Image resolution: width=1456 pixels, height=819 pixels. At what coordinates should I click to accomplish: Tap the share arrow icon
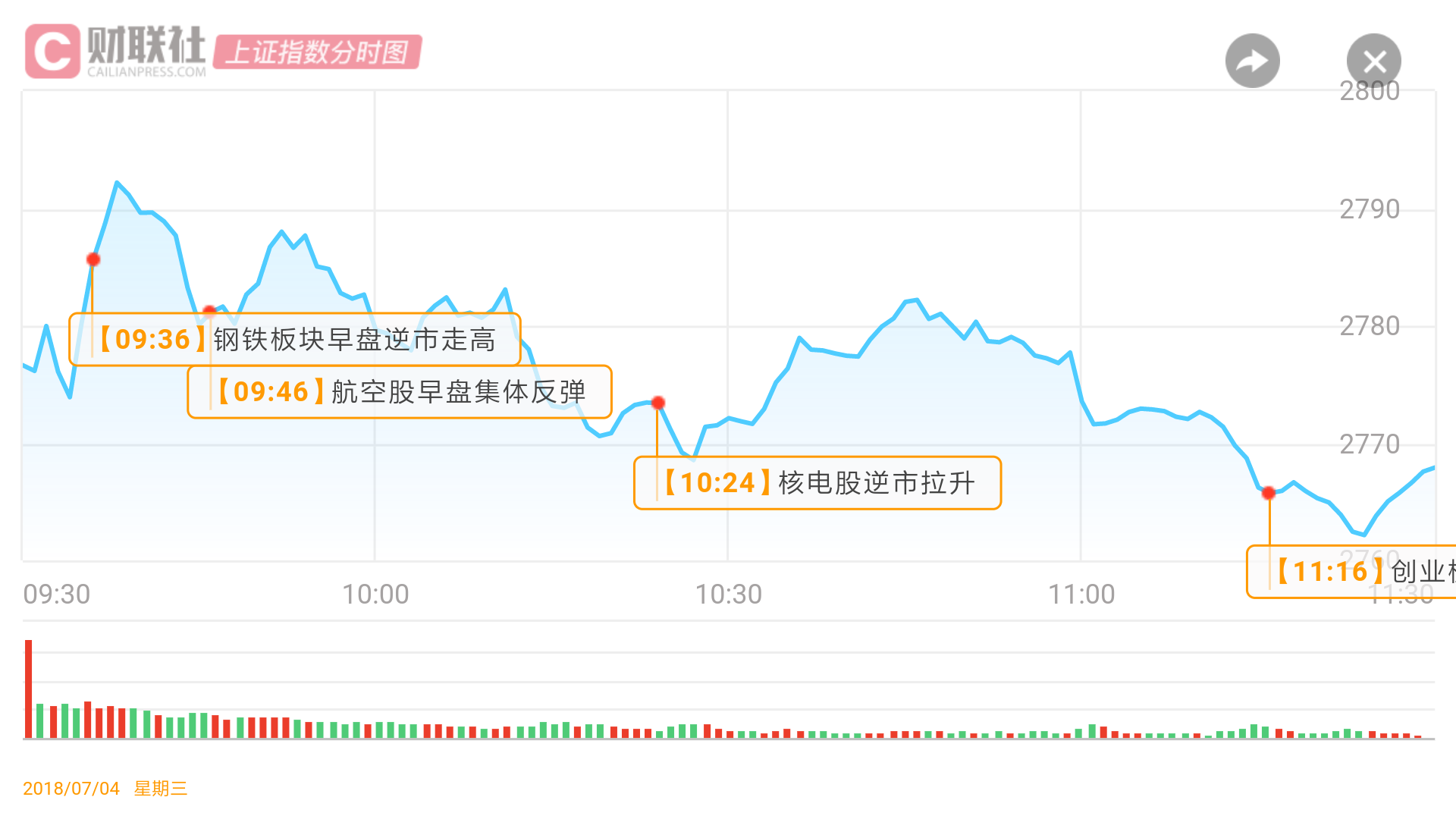pyautogui.click(x=1252, y=61)
